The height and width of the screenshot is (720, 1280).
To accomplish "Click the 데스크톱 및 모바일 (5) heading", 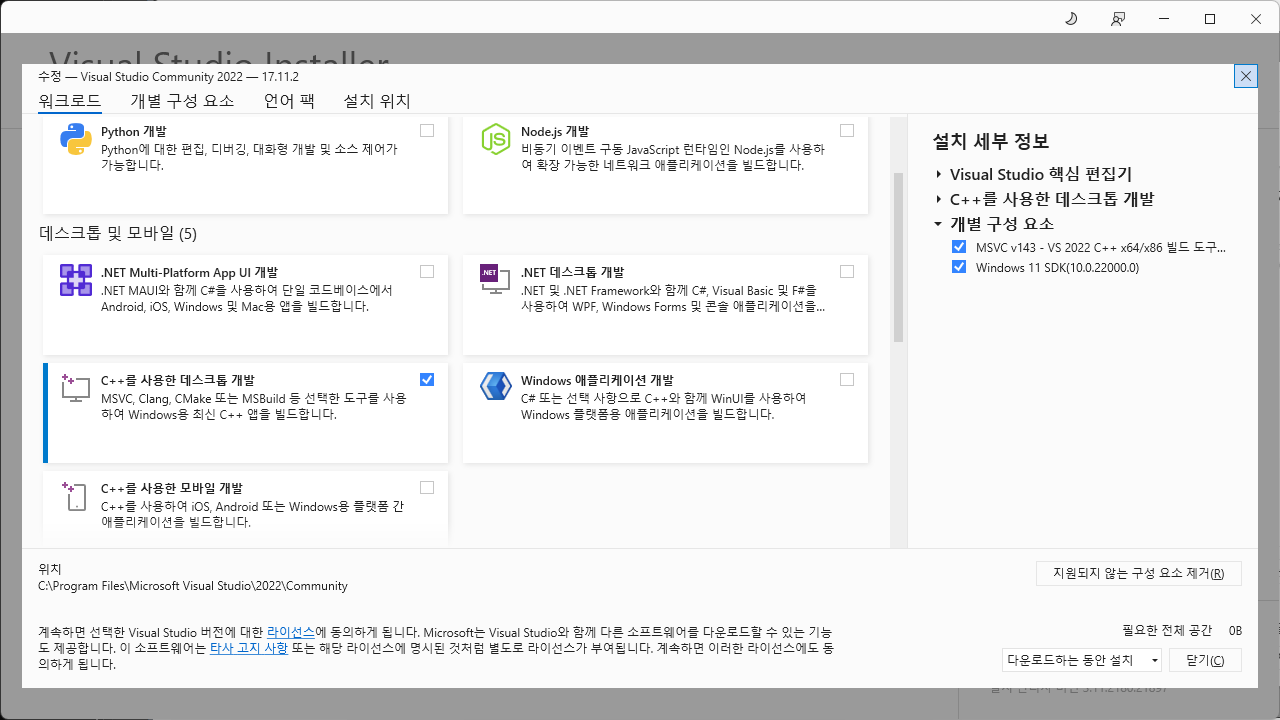I will pyautogui.click(x=118, y=234).
